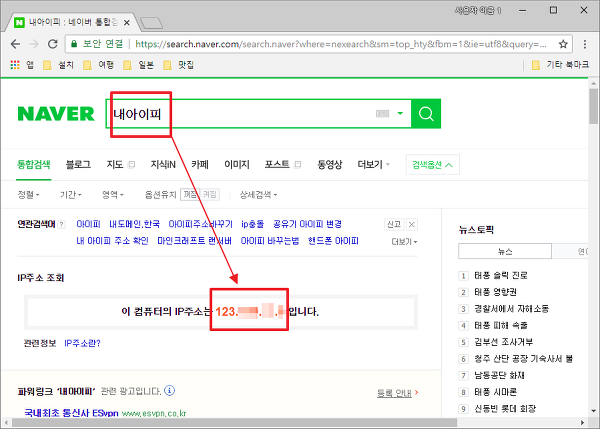The image size is (600, 429).
Task: Click the secure connection lock icon
Action: [74, 44]
